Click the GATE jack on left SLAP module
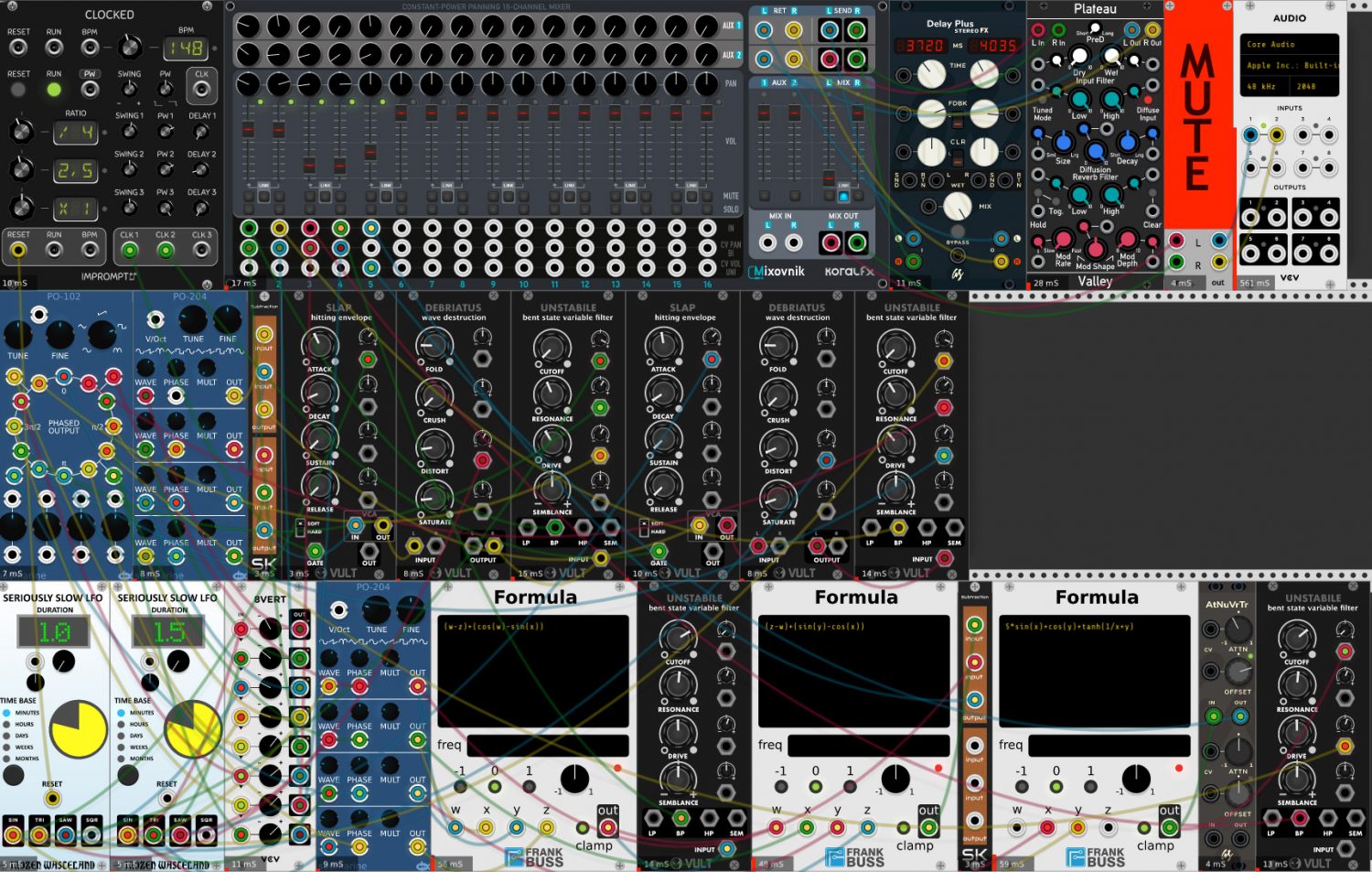Viewport: 1372px width, 872px height. point(315,552)
